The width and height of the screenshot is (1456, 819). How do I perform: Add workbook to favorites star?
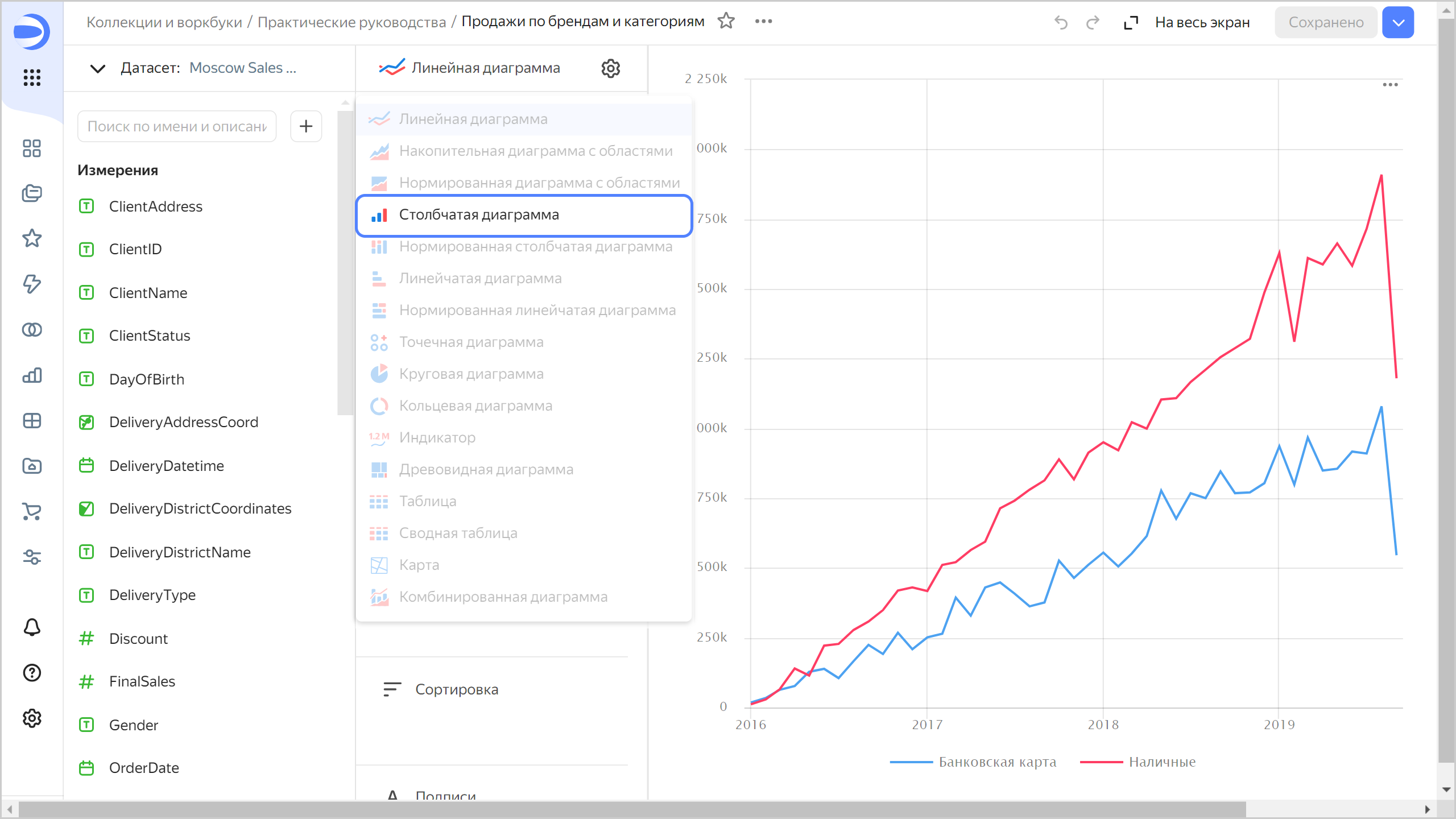point(726,22)
